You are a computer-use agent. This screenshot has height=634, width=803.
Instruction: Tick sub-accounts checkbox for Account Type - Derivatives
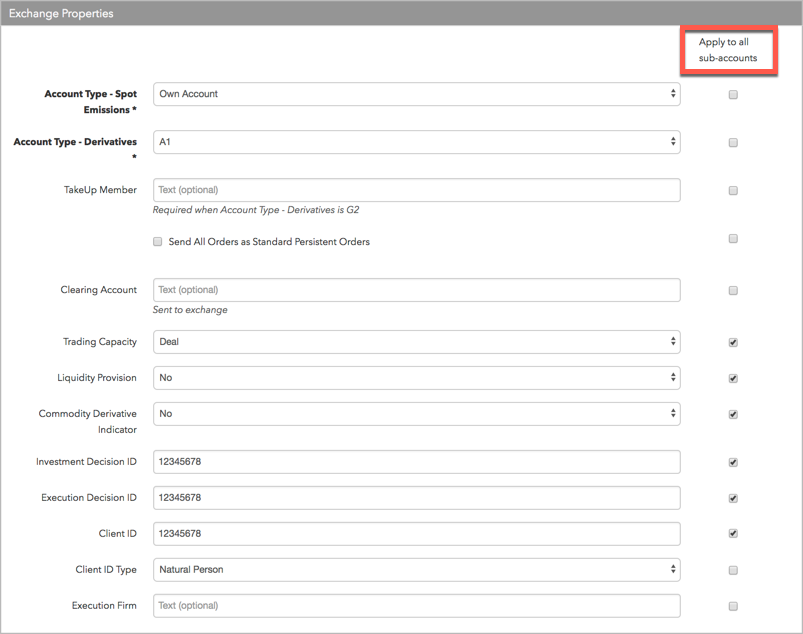pyautogui.click(x=733, y=142)
